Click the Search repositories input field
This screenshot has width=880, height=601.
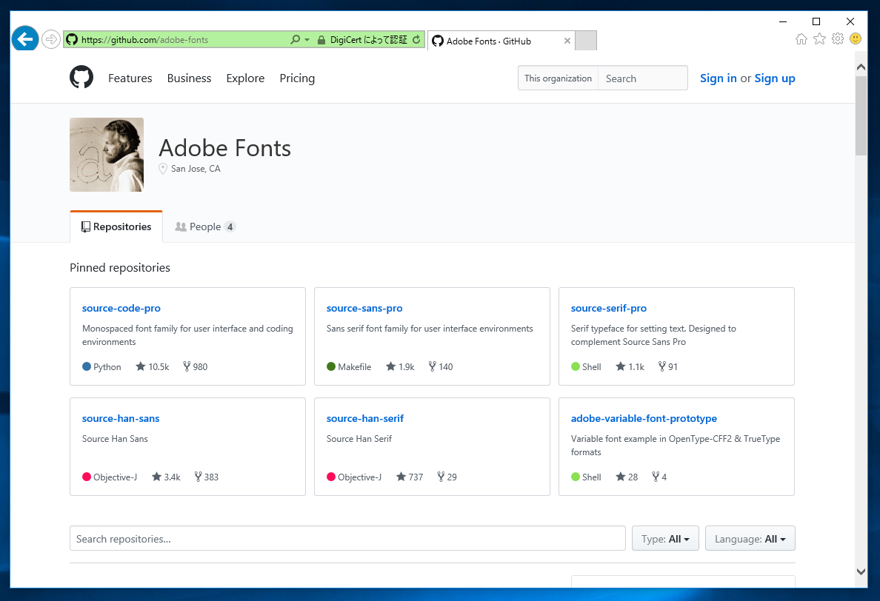(347, 539)
